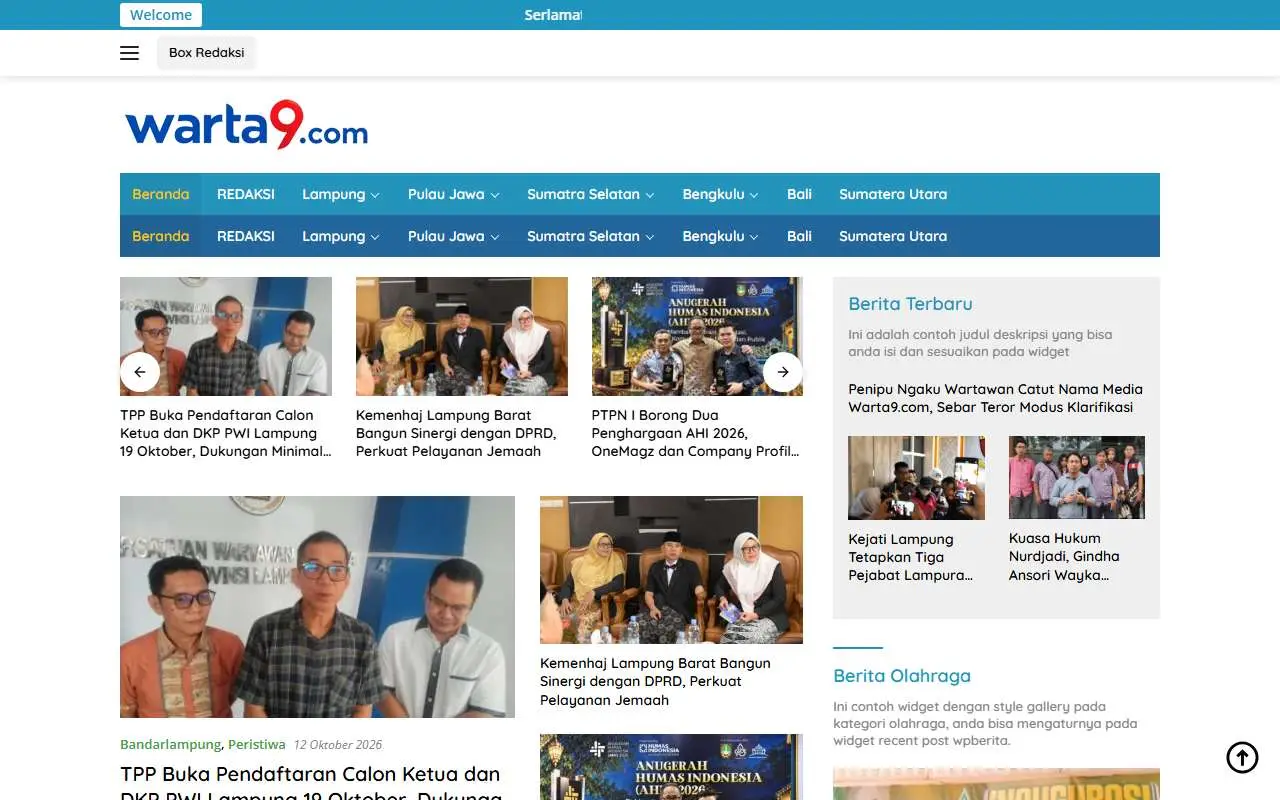Click the Kejati Lampung sidebar thumbnail
Screen dimensions: 1280x800
(916, 478)
